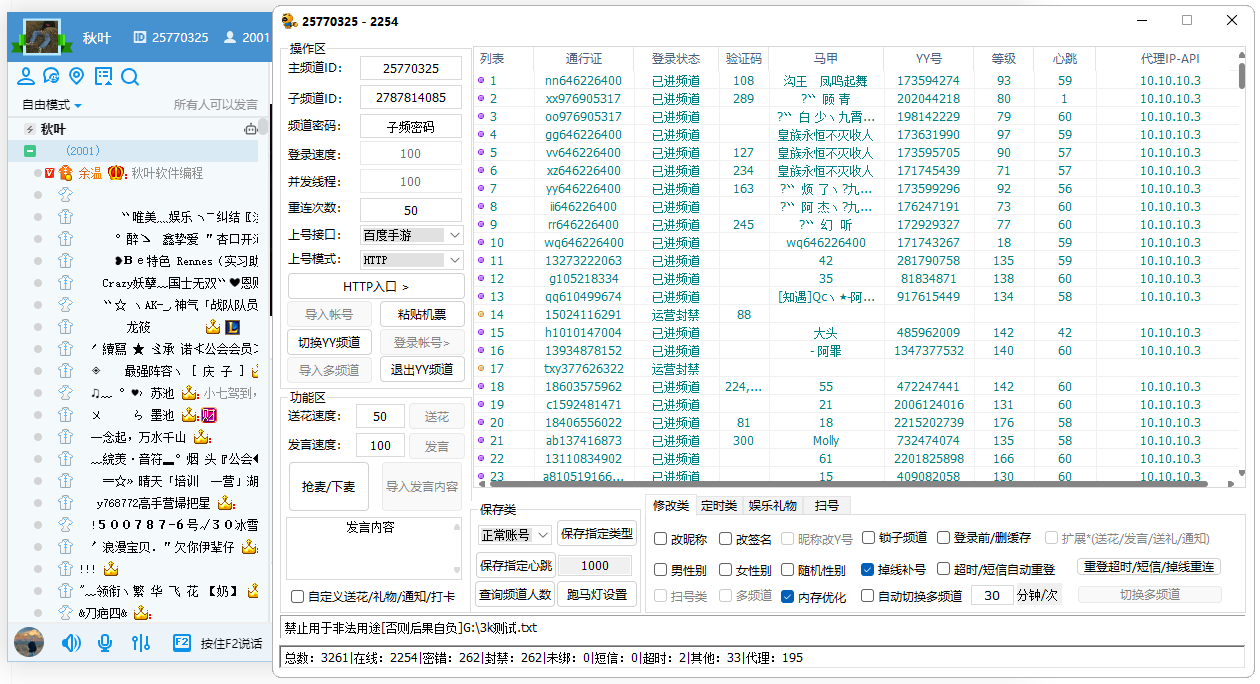The image size is (1260, 684).
Task: Click the location pin icon
Action: [77, 77]
